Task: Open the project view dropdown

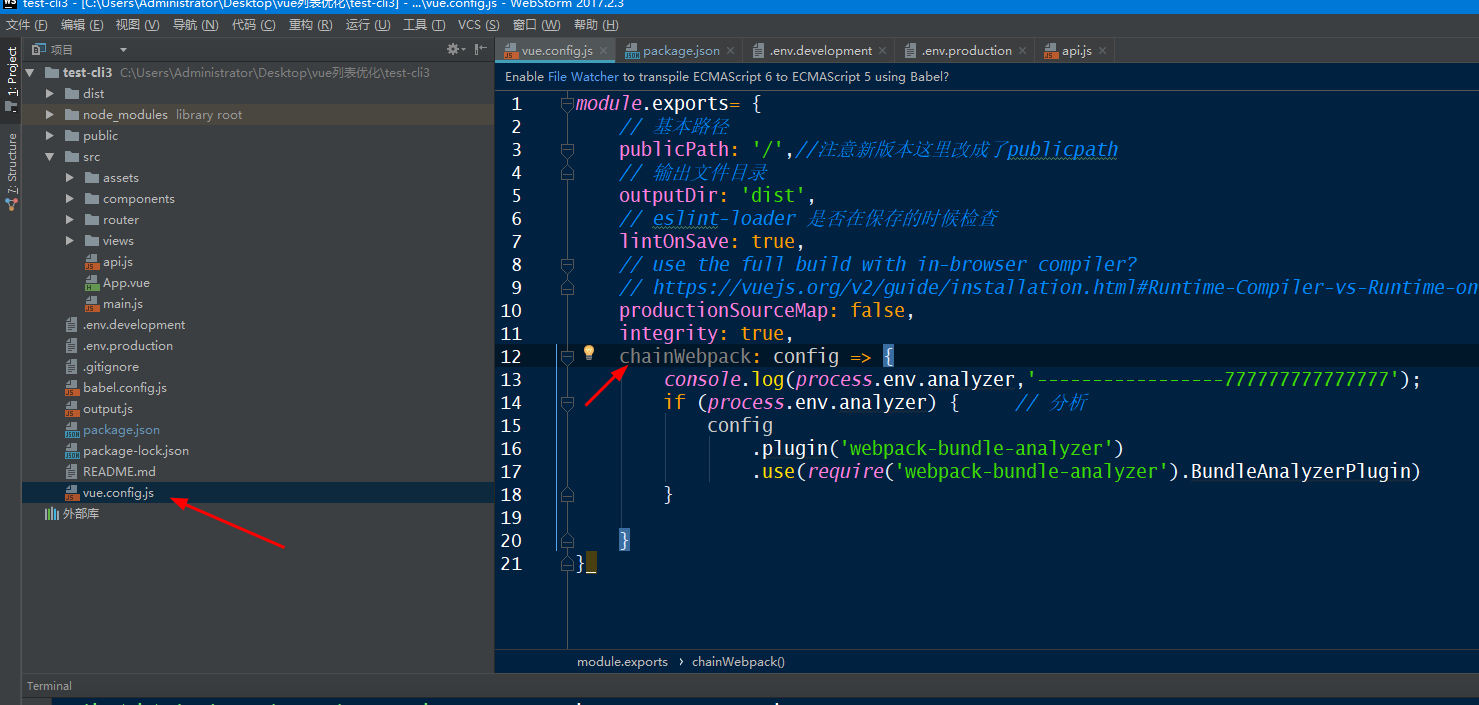Action: point(123,50)
